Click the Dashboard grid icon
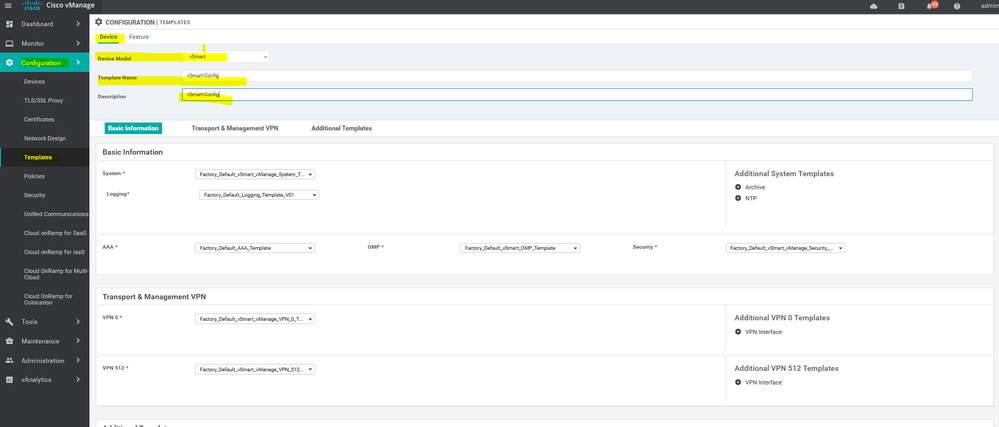 tap(10, 24)
